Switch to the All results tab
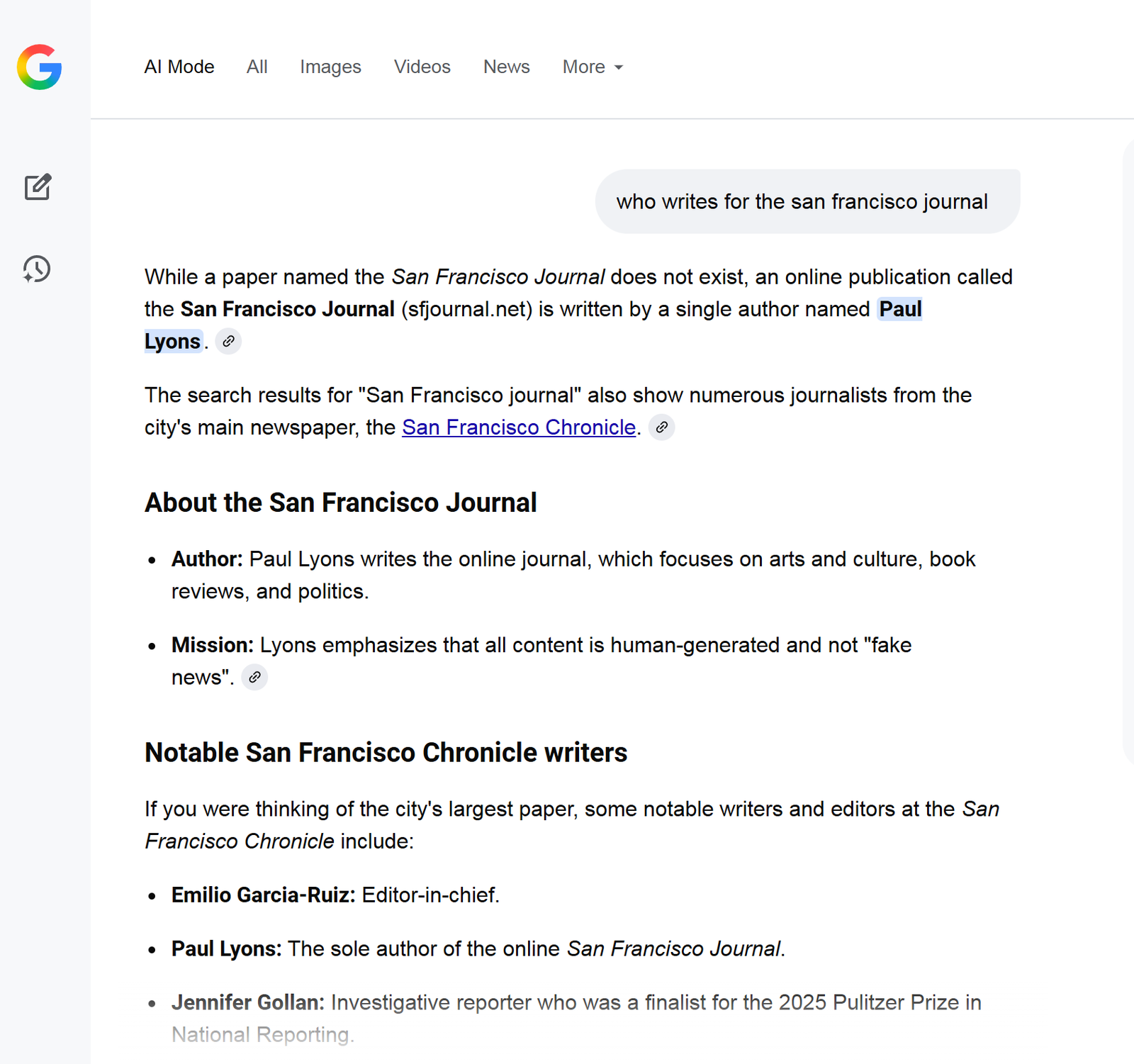Image resolution: width=1134 pixels, height=1064 pixels. 257,67
